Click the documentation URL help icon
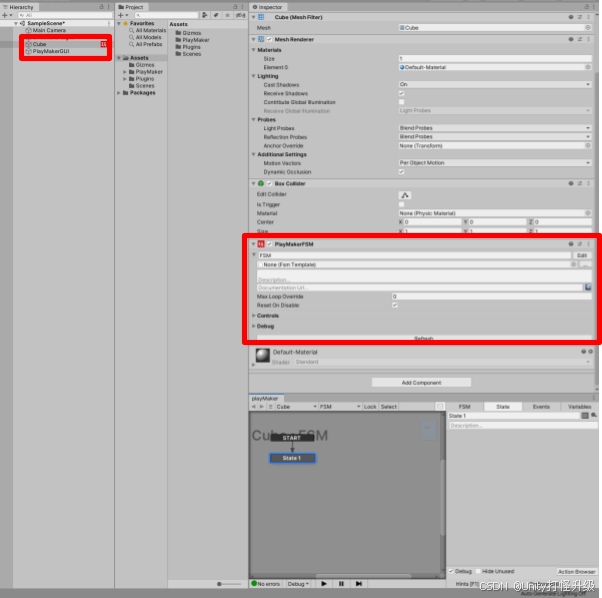The image size is (602, 598). [588, 287]
